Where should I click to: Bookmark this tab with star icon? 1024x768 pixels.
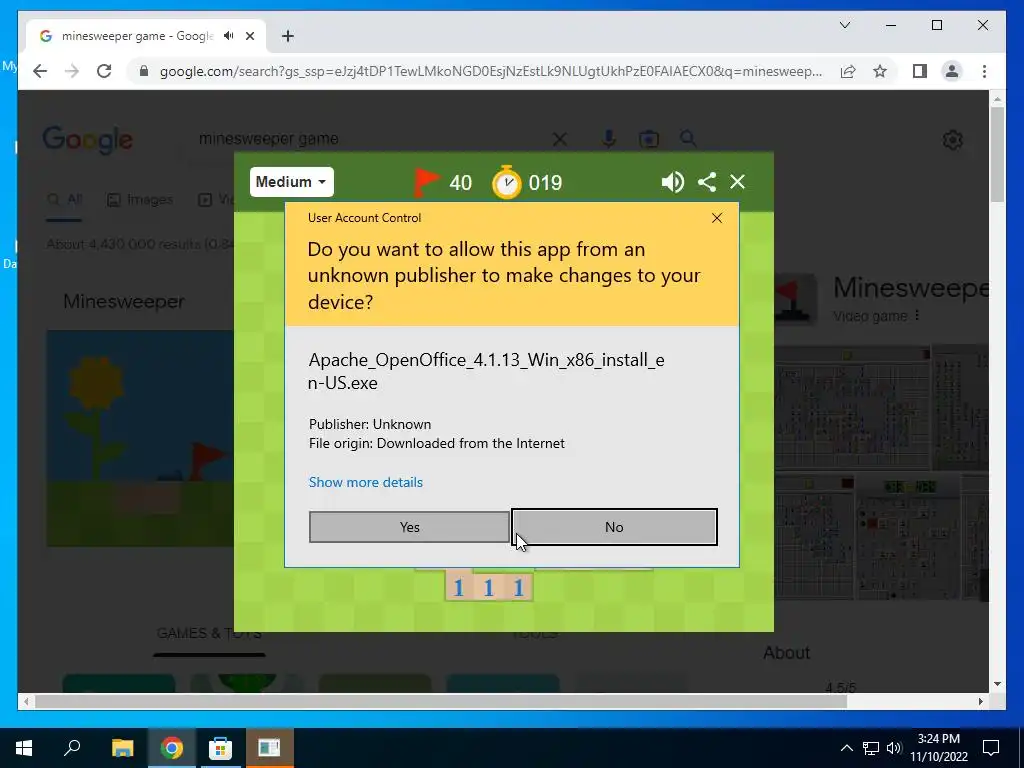[x=880, y=71]
